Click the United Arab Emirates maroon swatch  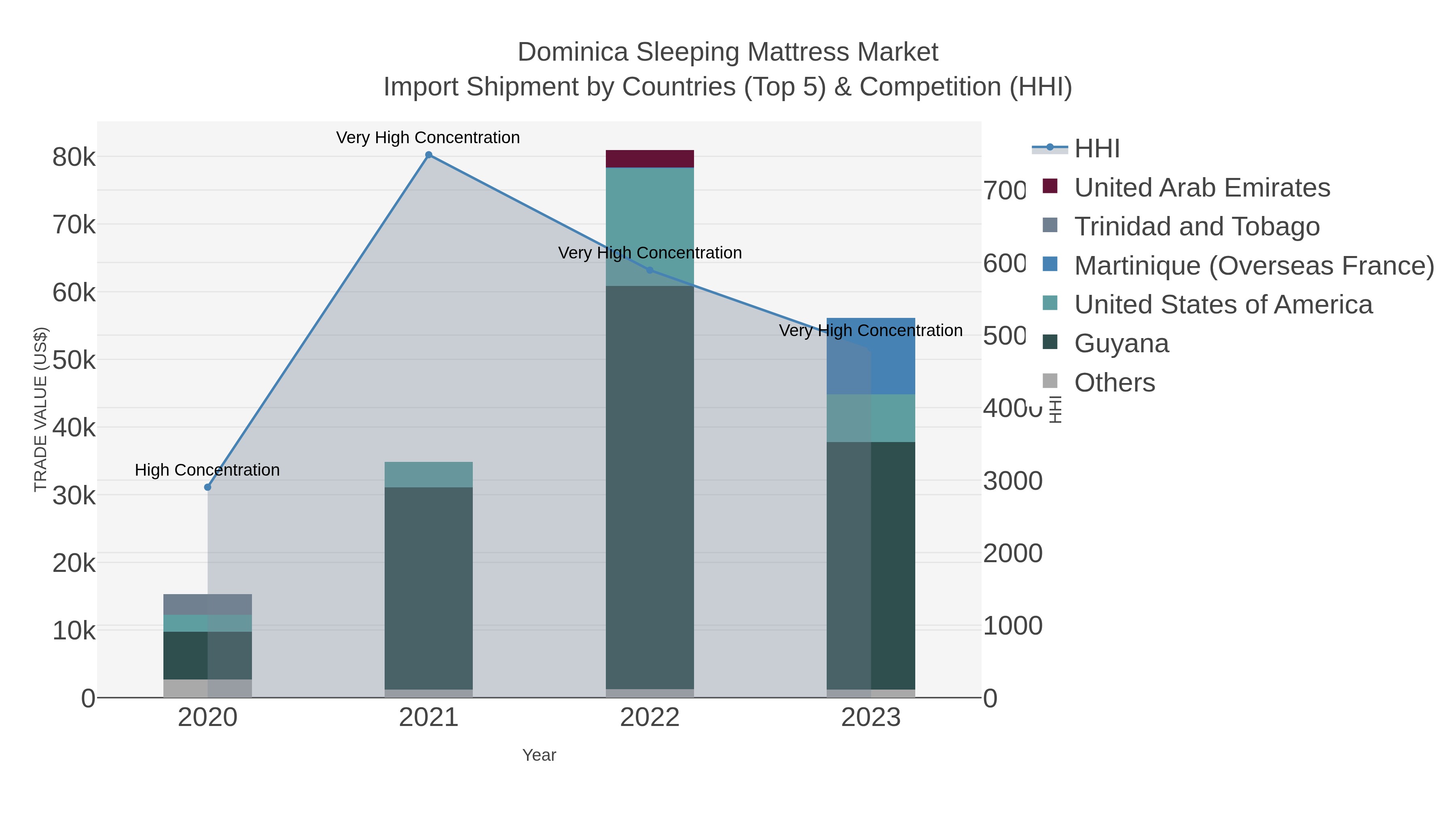pos(1050,186)
